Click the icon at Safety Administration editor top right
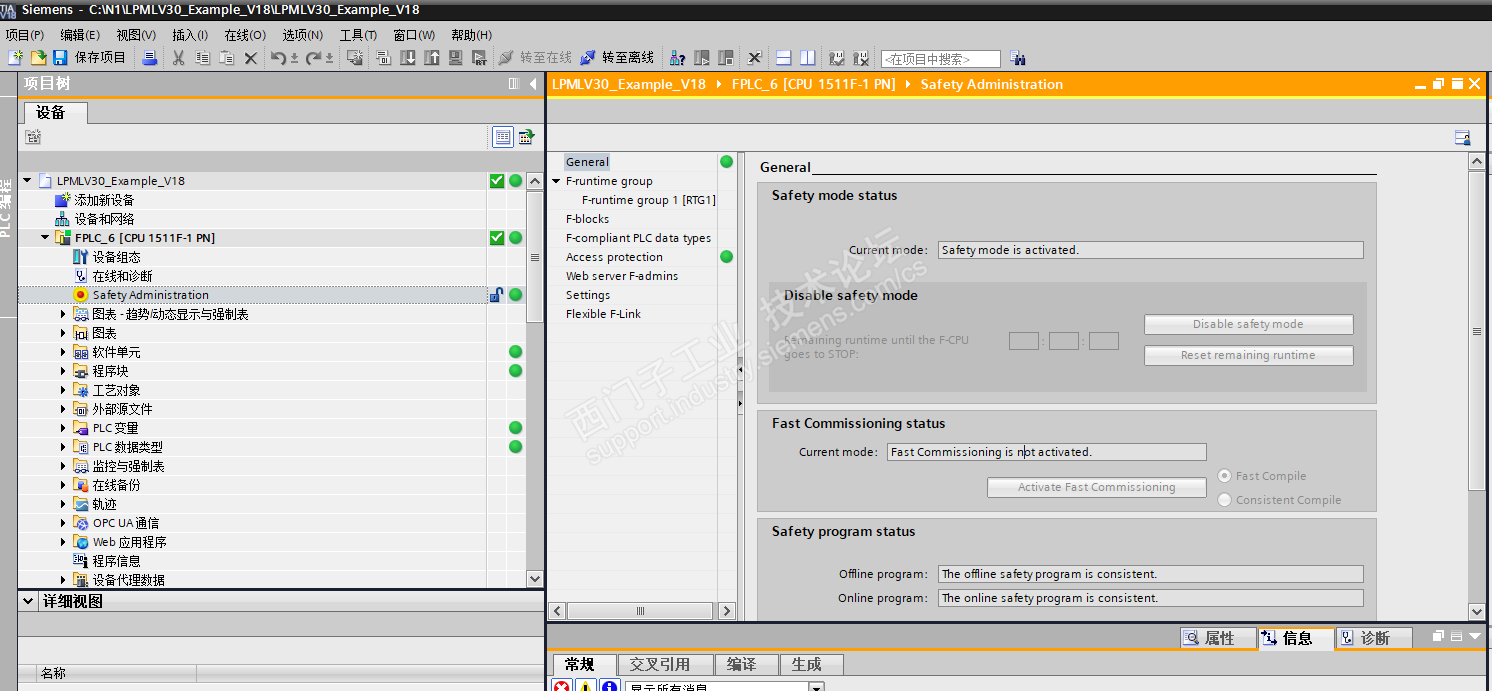Image resolution: width=1492 pixels, height=691 pixels. (x=1462, y=138)
